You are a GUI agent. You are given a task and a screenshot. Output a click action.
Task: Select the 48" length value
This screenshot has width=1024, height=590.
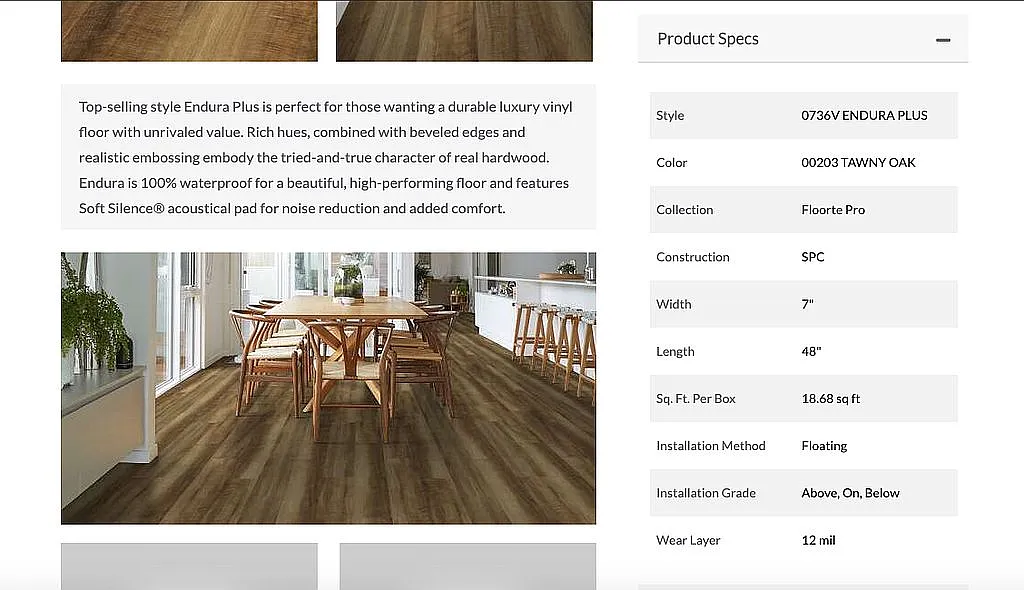[811, 352]
